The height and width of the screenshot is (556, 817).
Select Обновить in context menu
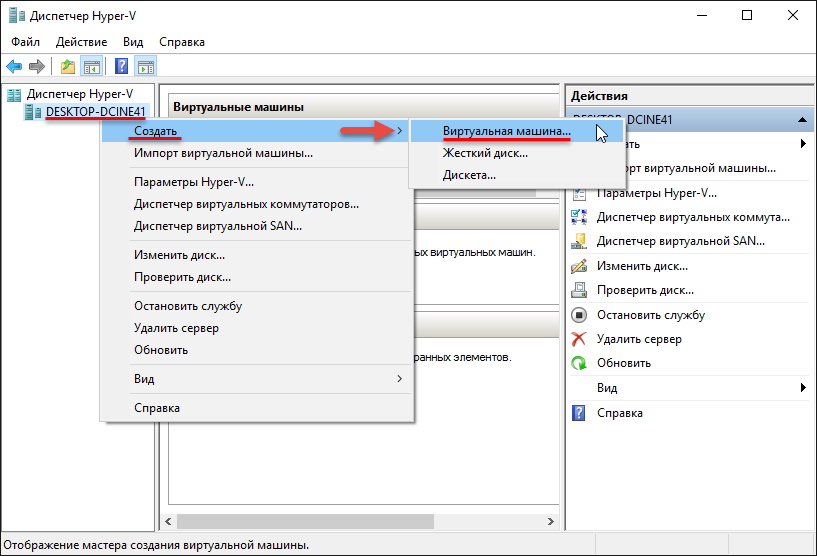(x=257, y=350)
